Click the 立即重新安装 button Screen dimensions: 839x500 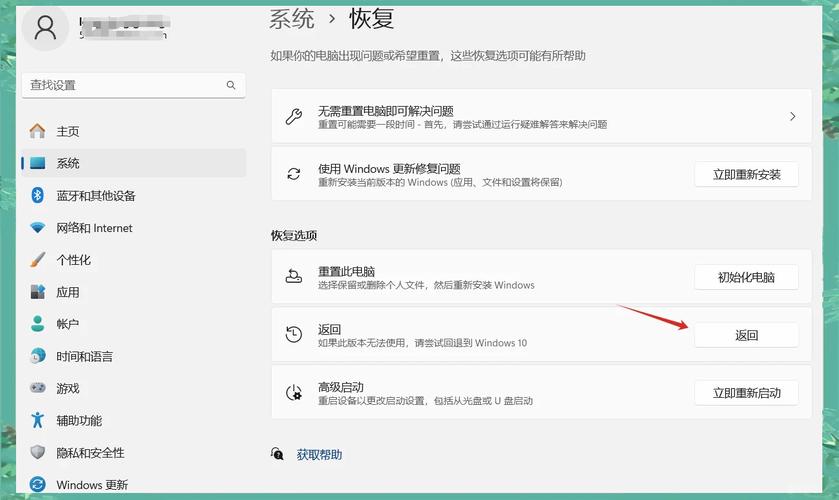[x=746, y=175]
